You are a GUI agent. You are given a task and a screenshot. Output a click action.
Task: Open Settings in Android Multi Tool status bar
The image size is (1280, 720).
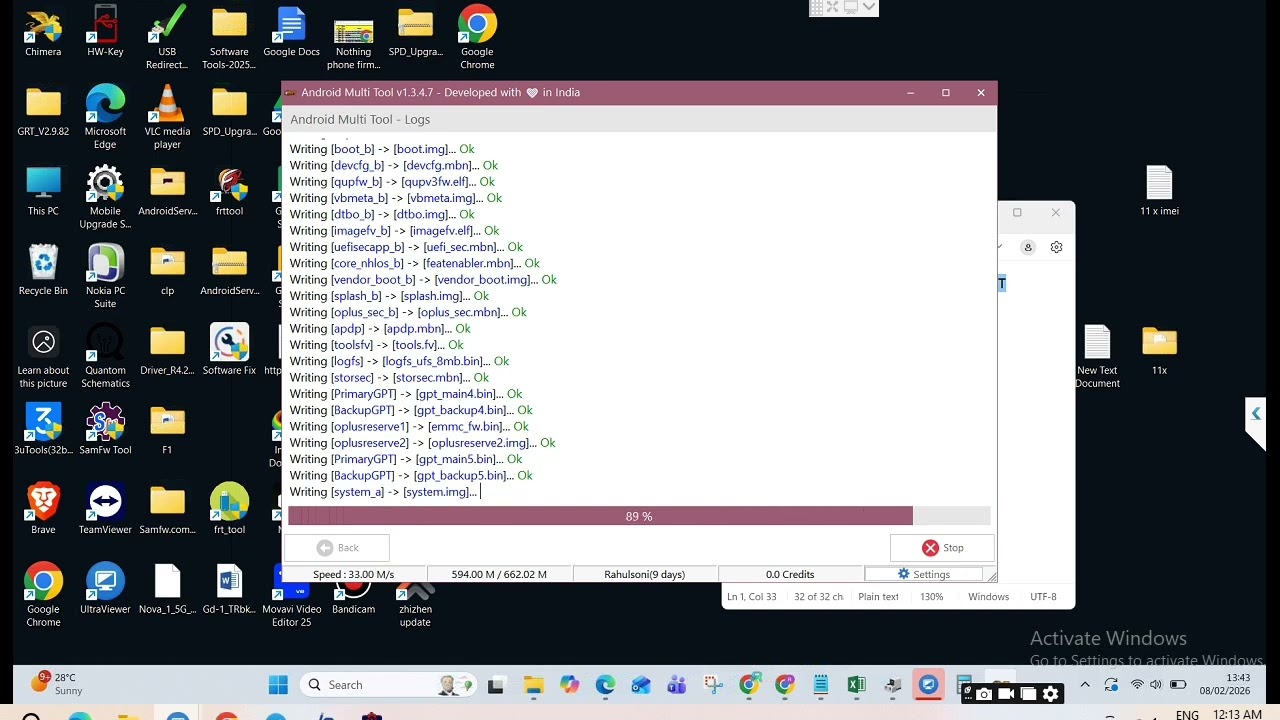[x=923, y=574]
